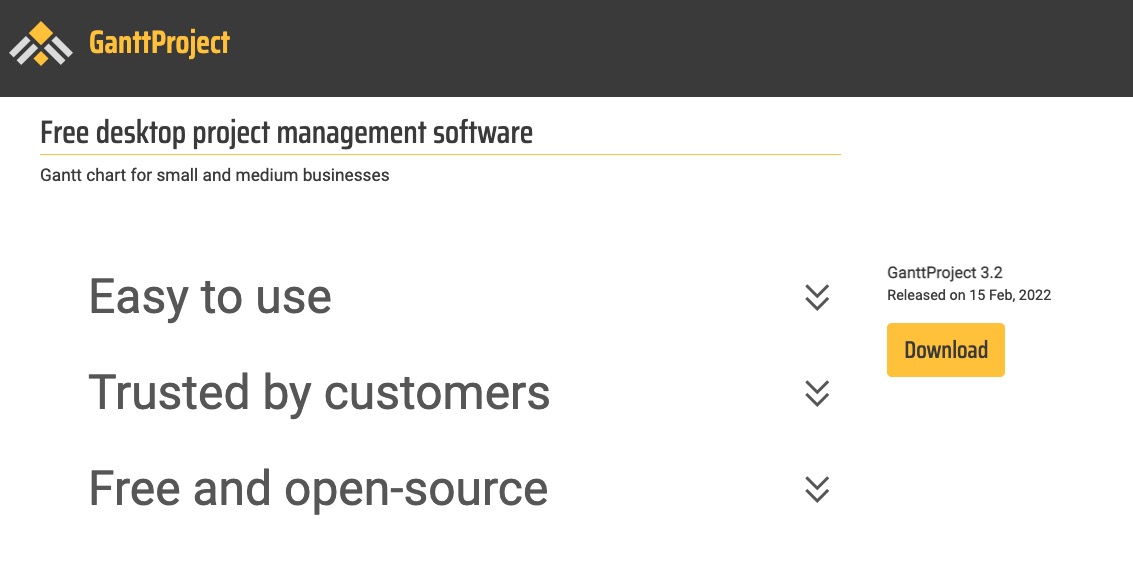Click the yellow underline beneath the main heading
Viewport: 1133px width, 561px height.
pyautogui.click(x=440, y=154)
